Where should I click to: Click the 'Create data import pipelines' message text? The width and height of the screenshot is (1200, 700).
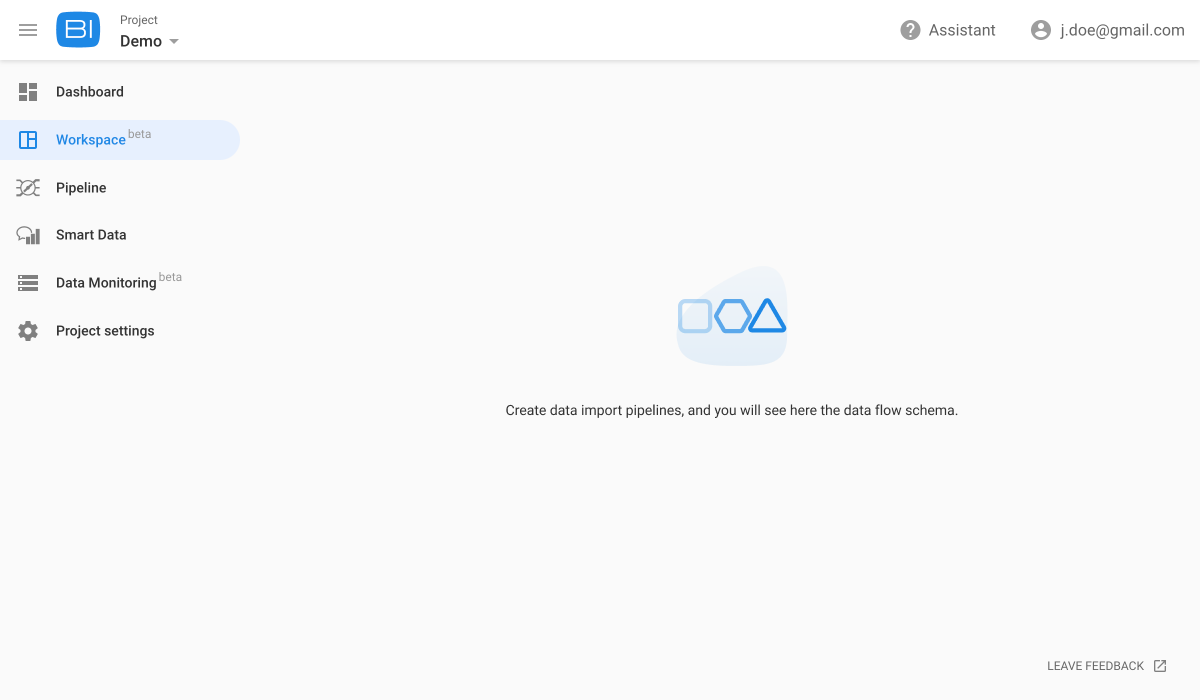click(x=732, y=410)
